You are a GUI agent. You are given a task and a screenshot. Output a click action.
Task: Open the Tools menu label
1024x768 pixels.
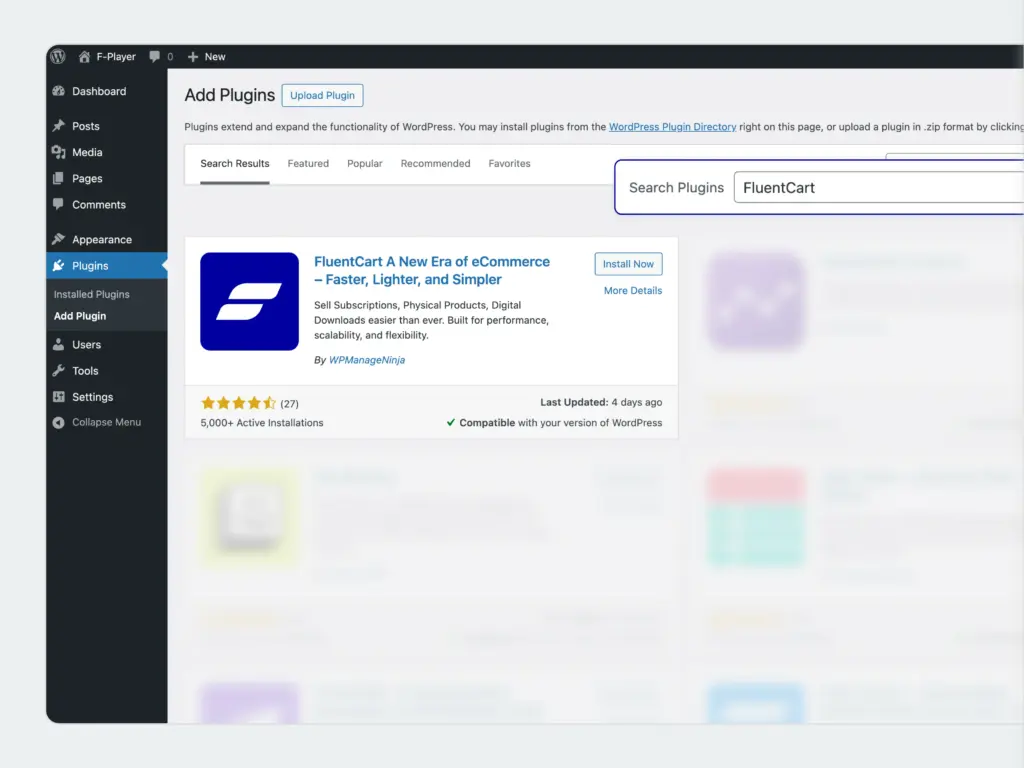pos(85,371)
